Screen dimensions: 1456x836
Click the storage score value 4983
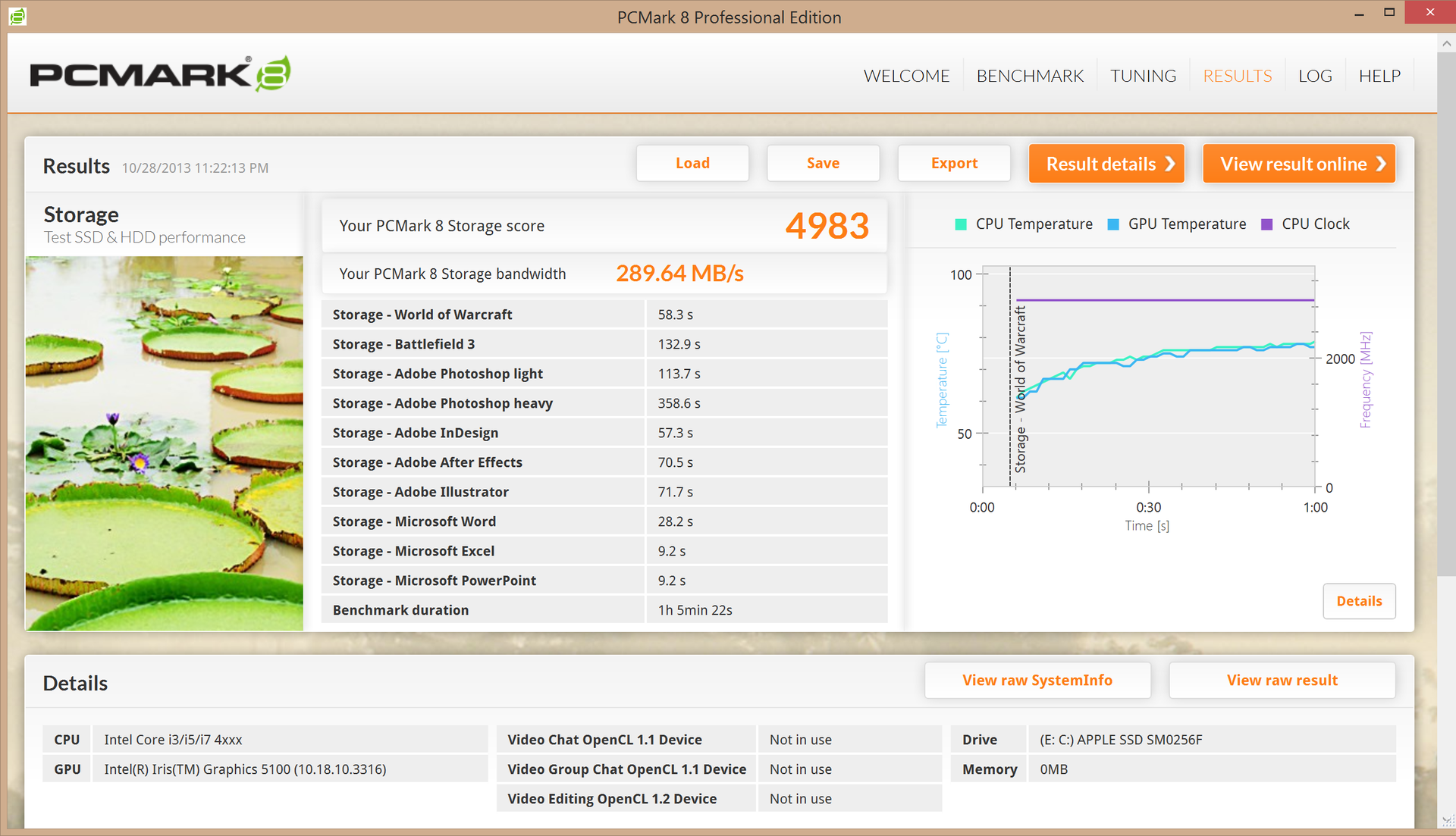(827, 226)
